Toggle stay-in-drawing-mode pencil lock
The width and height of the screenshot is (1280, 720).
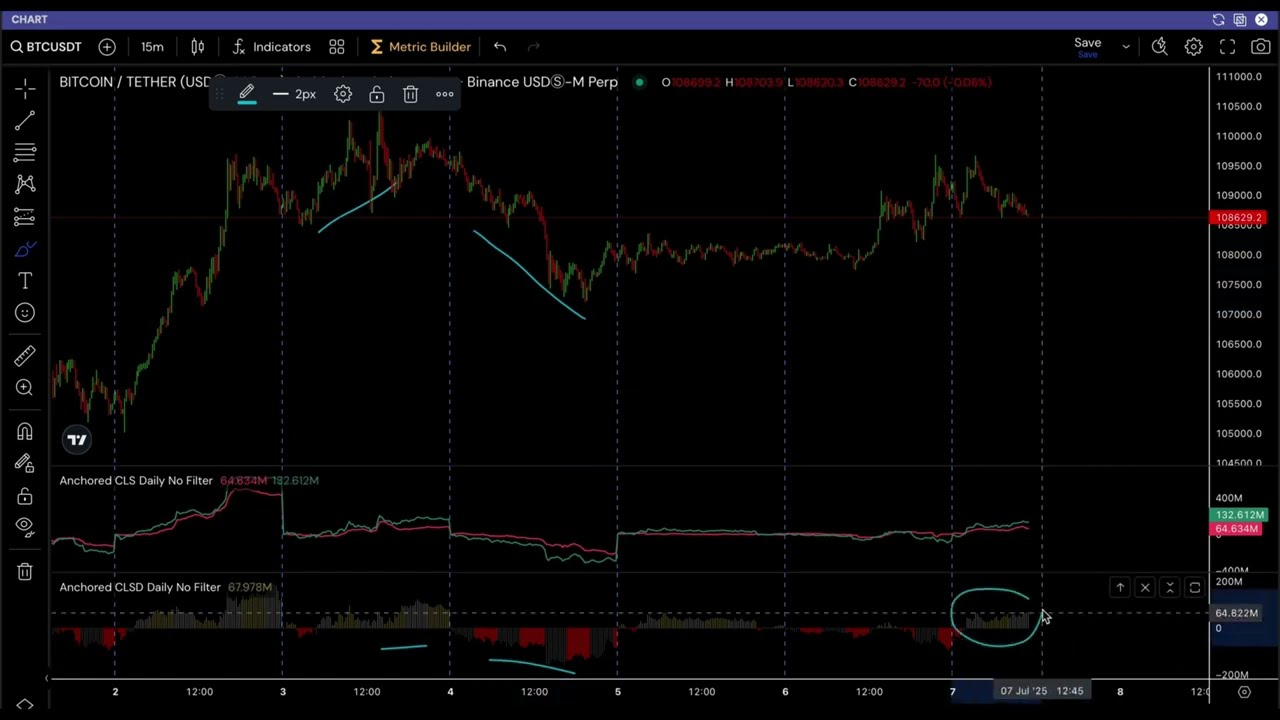[x=25, y=463]
